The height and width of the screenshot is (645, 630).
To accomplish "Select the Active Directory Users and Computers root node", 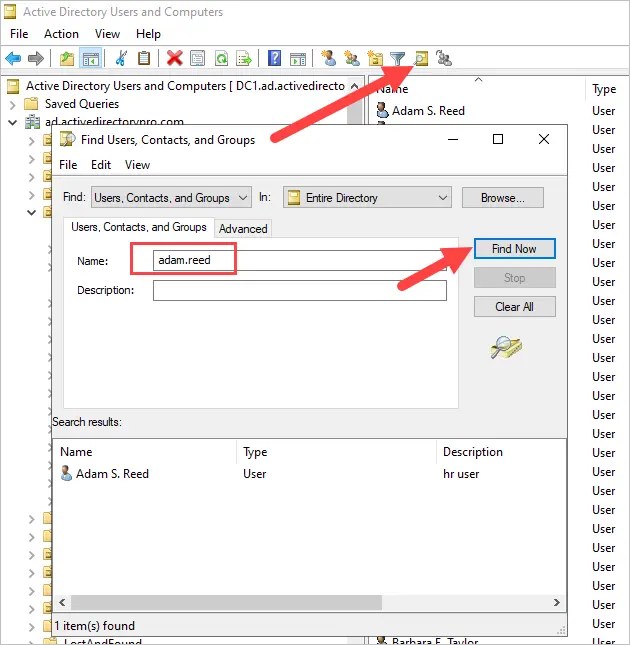I will coord(185,86).
